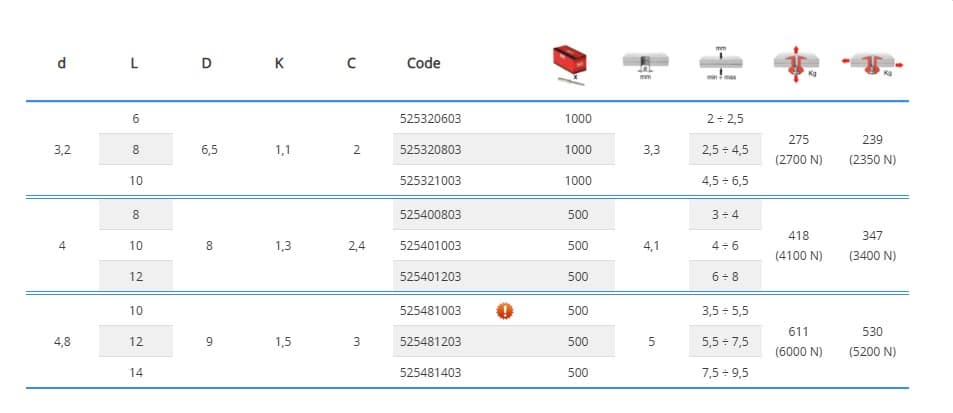
Task: Click the shear strength Kg icon
Action: coord(870,64)
